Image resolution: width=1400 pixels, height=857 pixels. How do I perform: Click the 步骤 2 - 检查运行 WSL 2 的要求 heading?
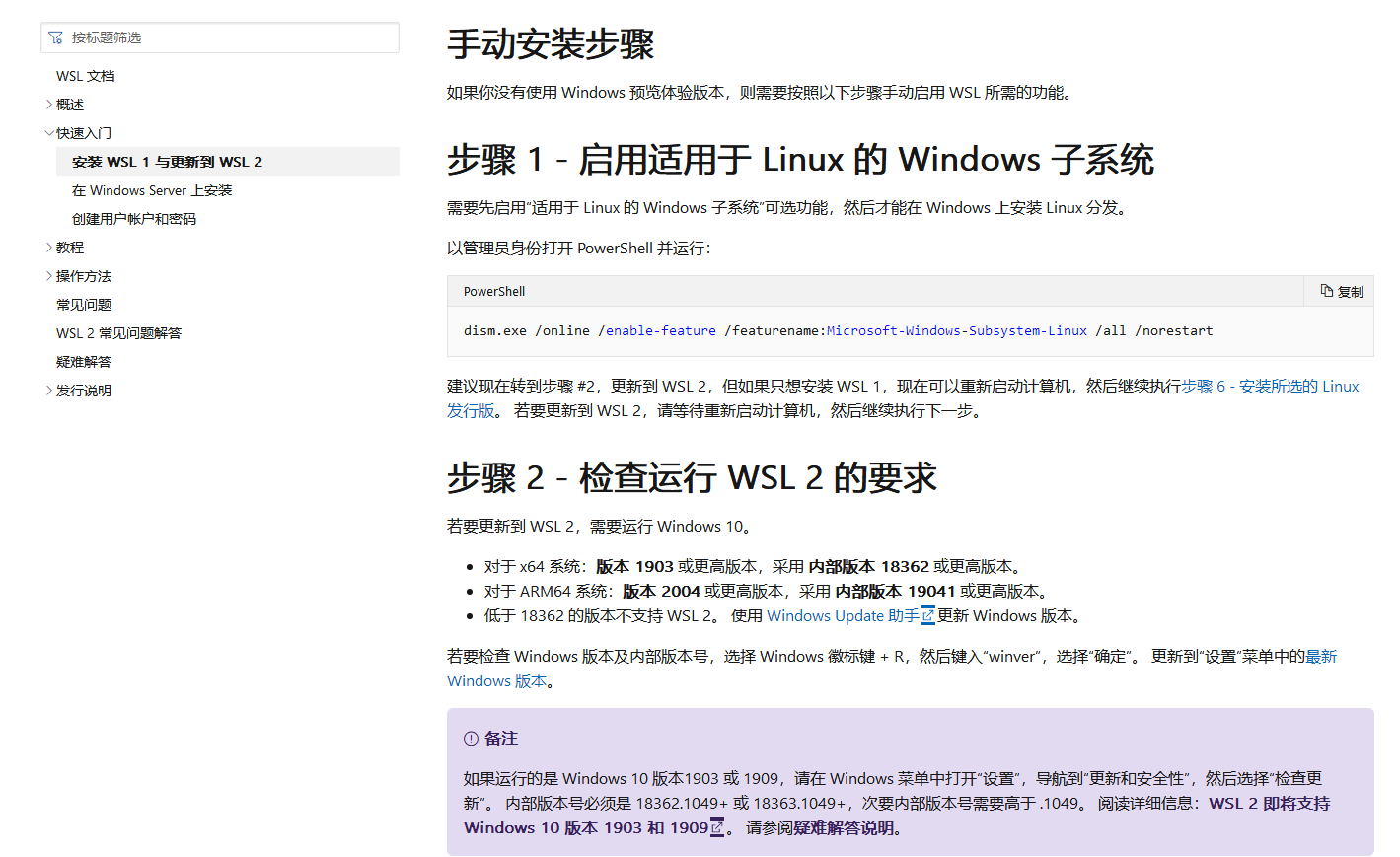[x=692, y=478]
